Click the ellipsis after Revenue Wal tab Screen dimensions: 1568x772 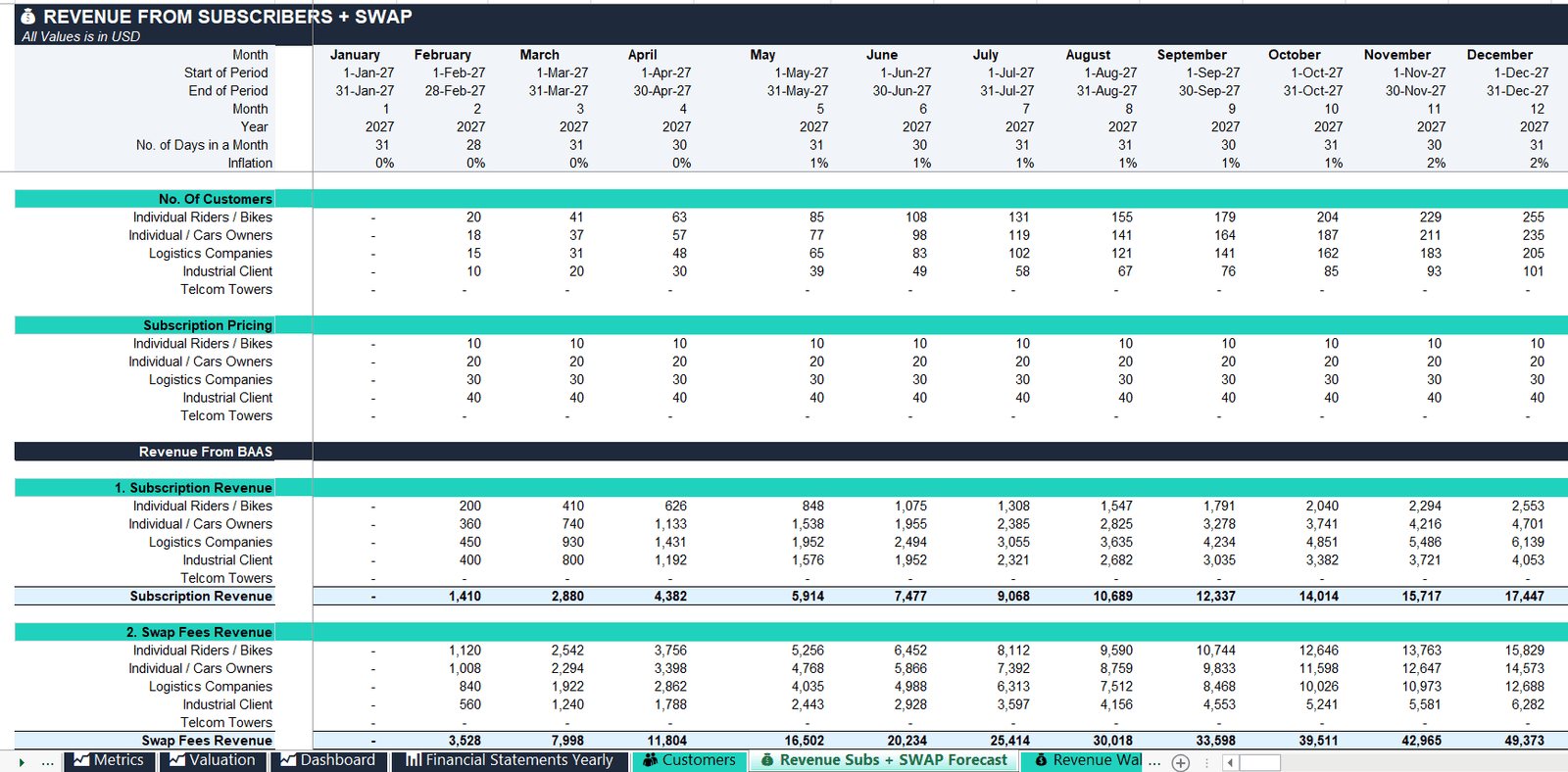click(x=1154, y=761)
